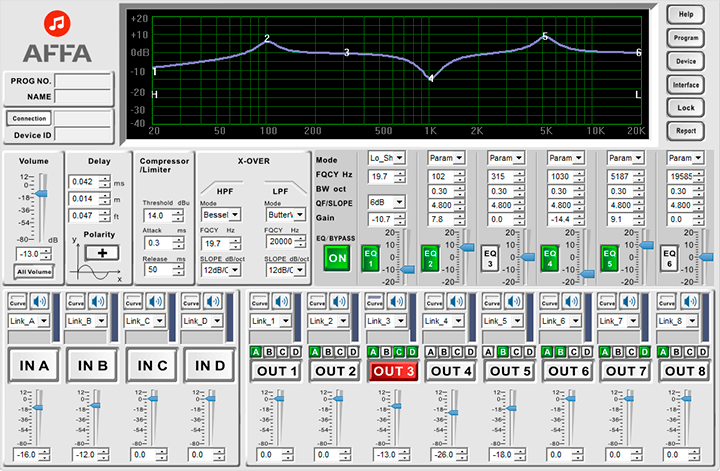Mute the IN D channel speaker icon
The image size is (720, 471).
click(213, 302)
